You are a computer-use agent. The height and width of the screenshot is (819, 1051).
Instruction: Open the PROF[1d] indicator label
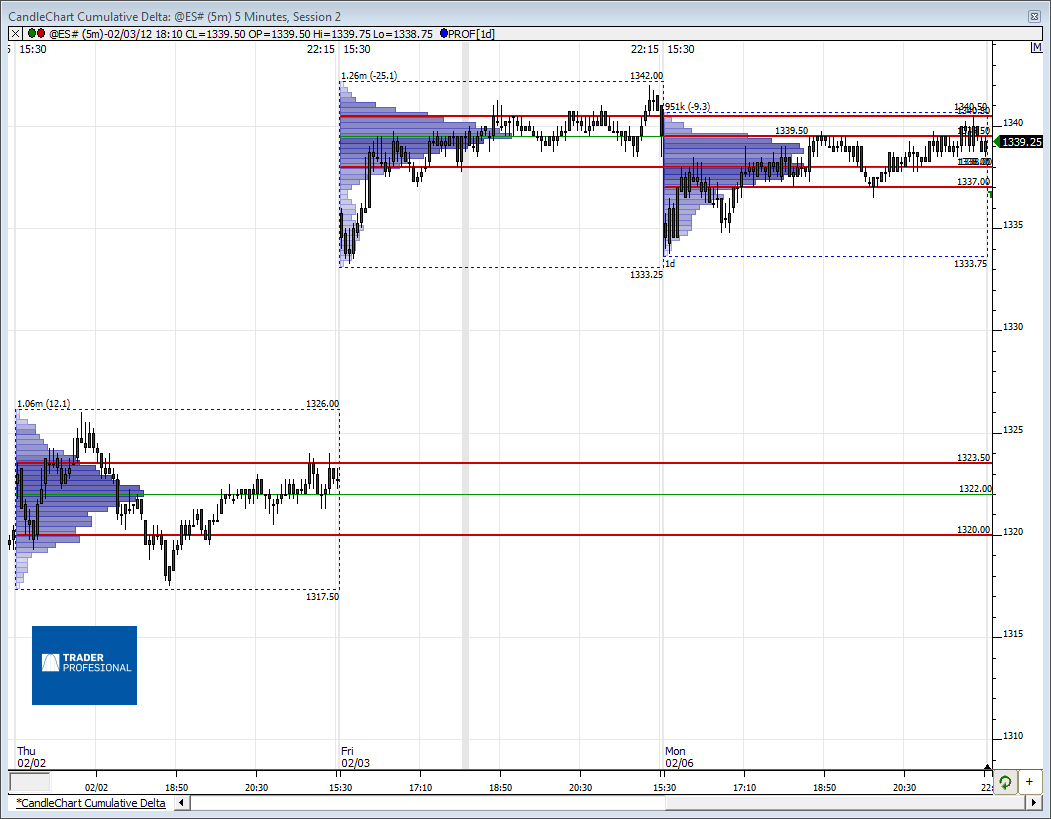coord(471,34)
